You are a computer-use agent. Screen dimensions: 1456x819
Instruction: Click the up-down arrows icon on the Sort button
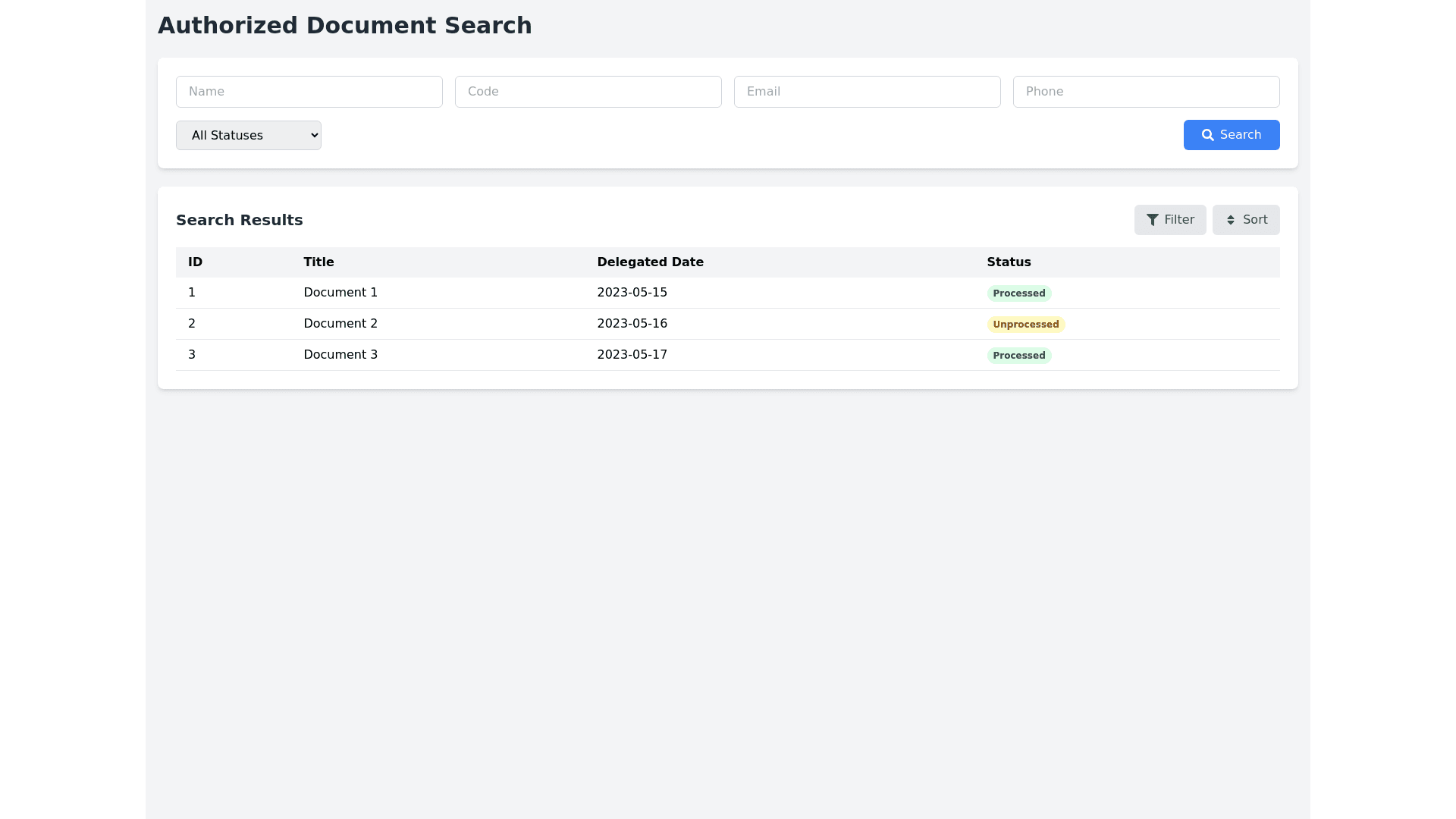tap(1231, 220)
